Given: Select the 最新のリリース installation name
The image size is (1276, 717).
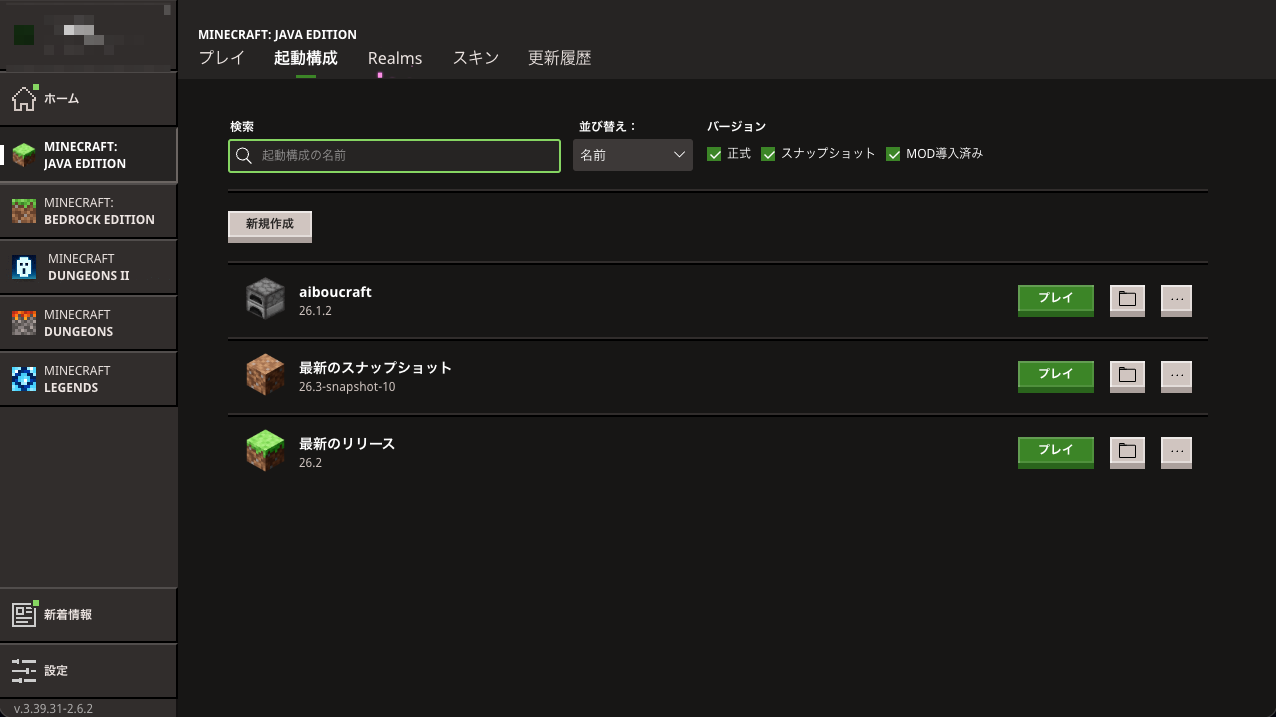Looking at the screenshot, I should click(347, 444).
